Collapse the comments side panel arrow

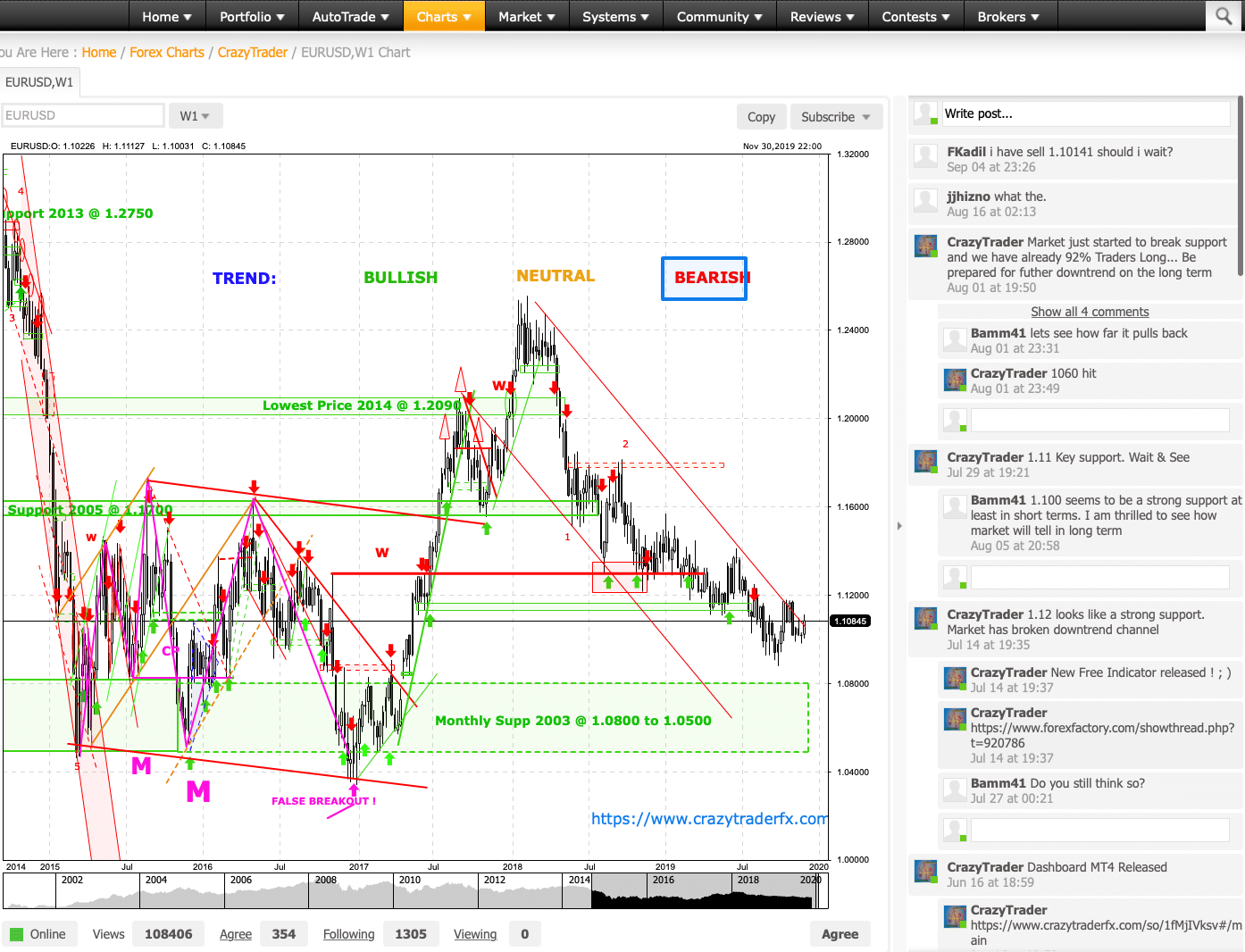pos(899,526)
